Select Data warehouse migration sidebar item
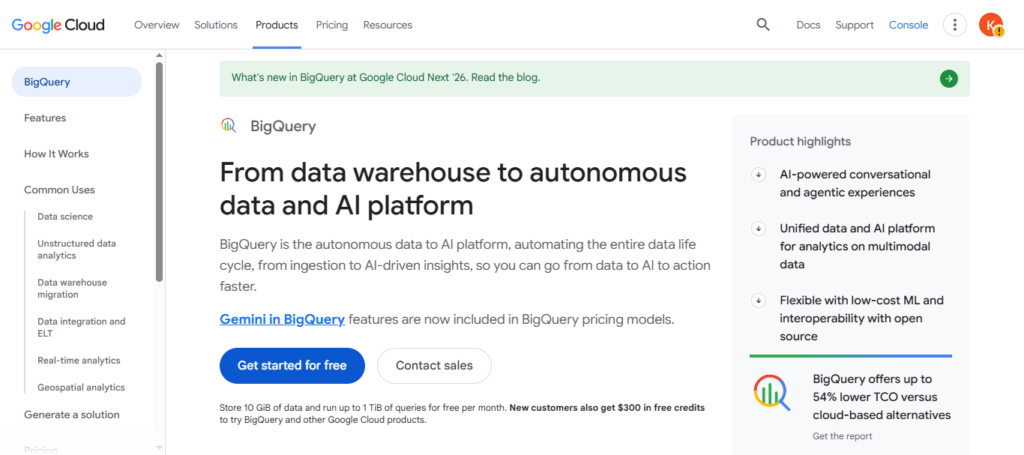This screenshot has height=455, width=1024. pos(72,289)
